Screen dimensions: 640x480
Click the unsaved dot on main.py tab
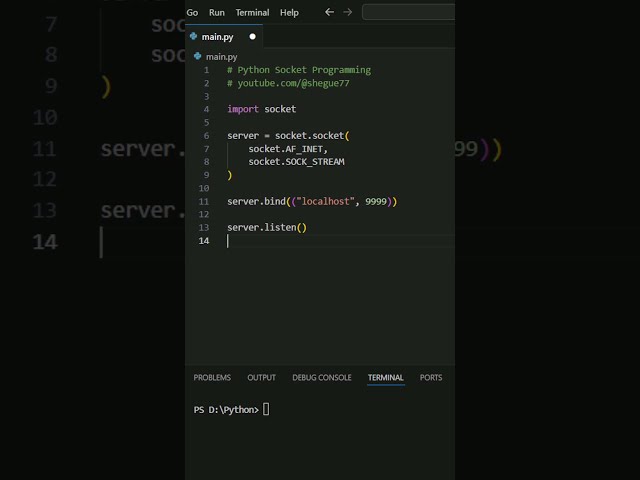[x=252, y=37]
